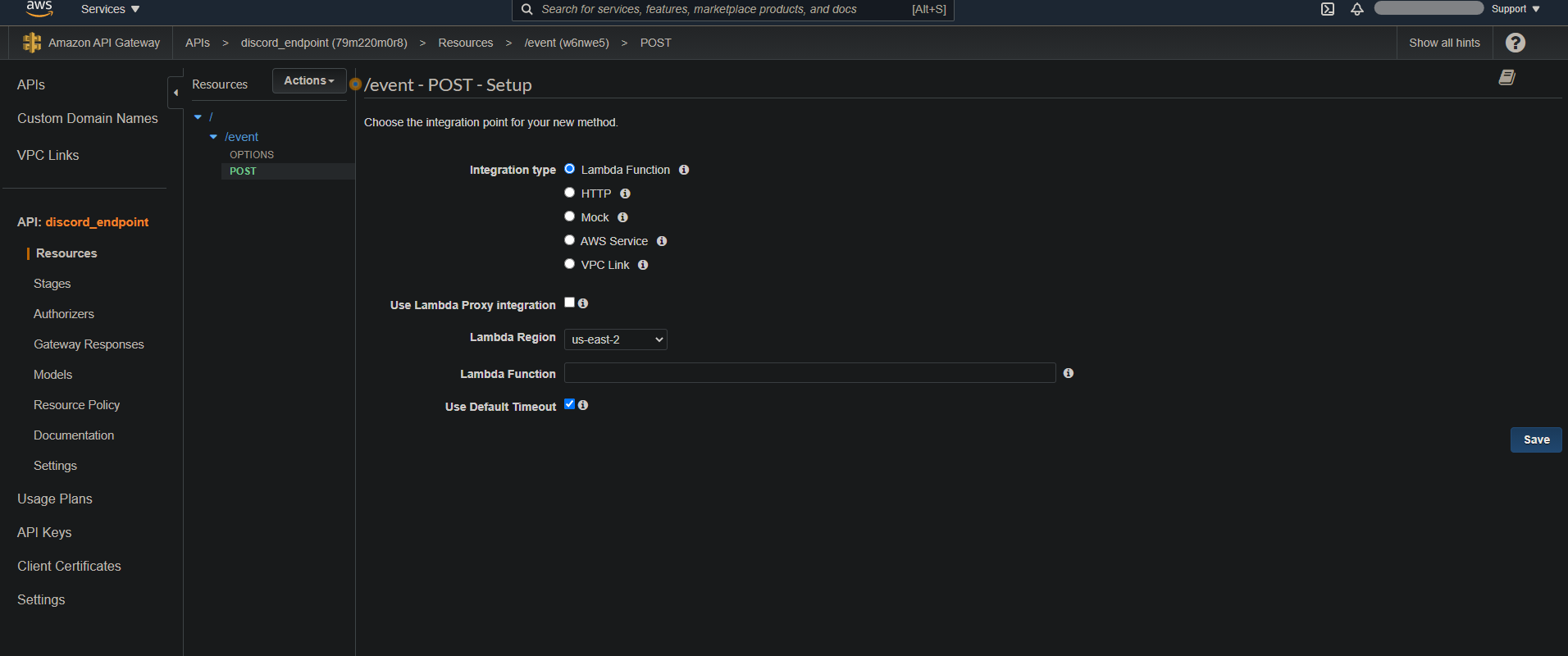Focus the Lambda Function input field
The width and height of the screenshot is (1568, 656).
[x=810, y=373]
